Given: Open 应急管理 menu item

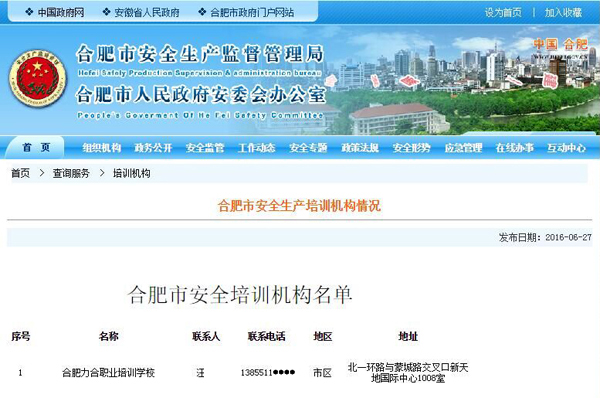Looking at the screenshot, I should [x=463, y=148].
